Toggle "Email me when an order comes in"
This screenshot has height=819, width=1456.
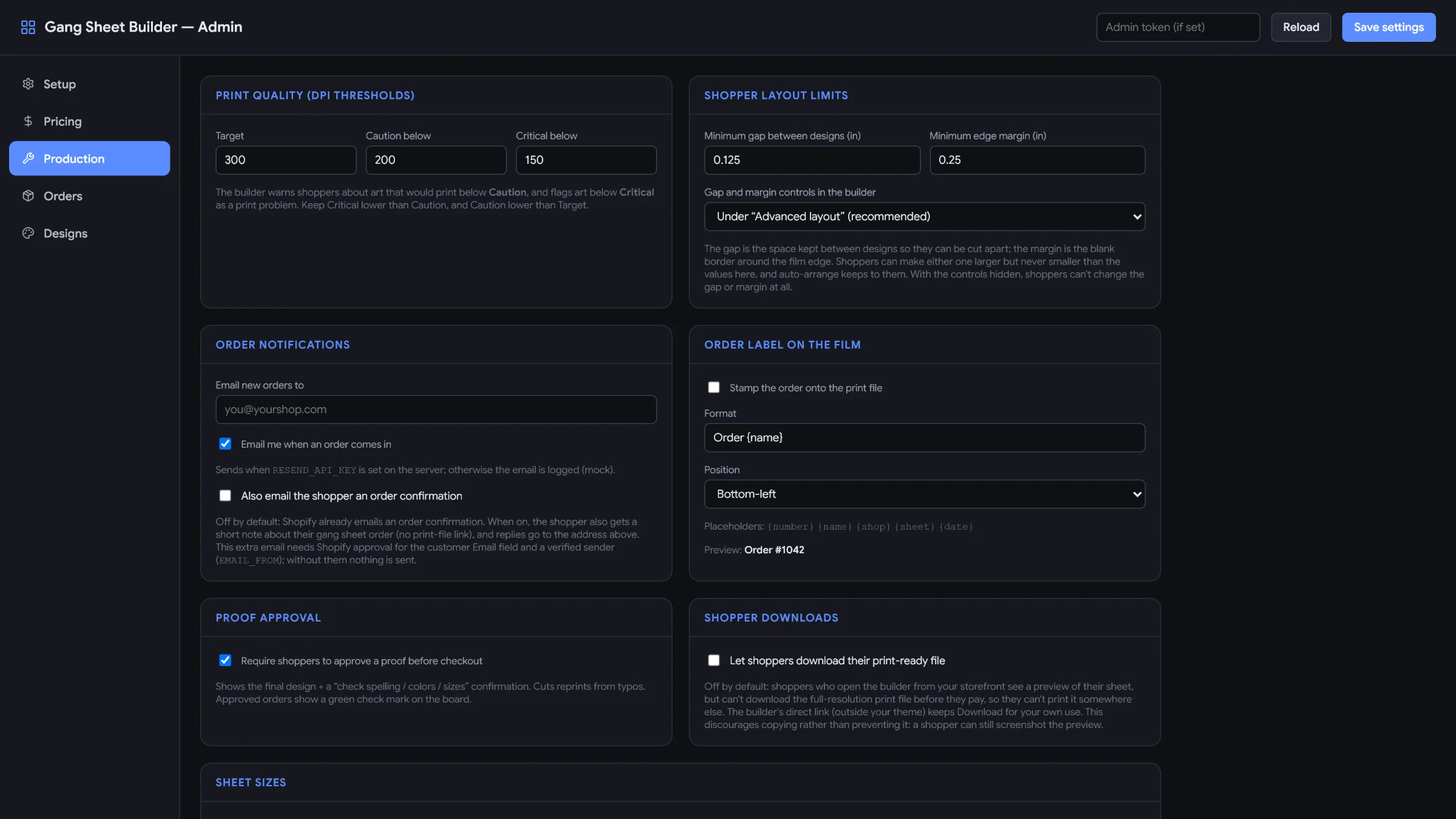[225, 443]
